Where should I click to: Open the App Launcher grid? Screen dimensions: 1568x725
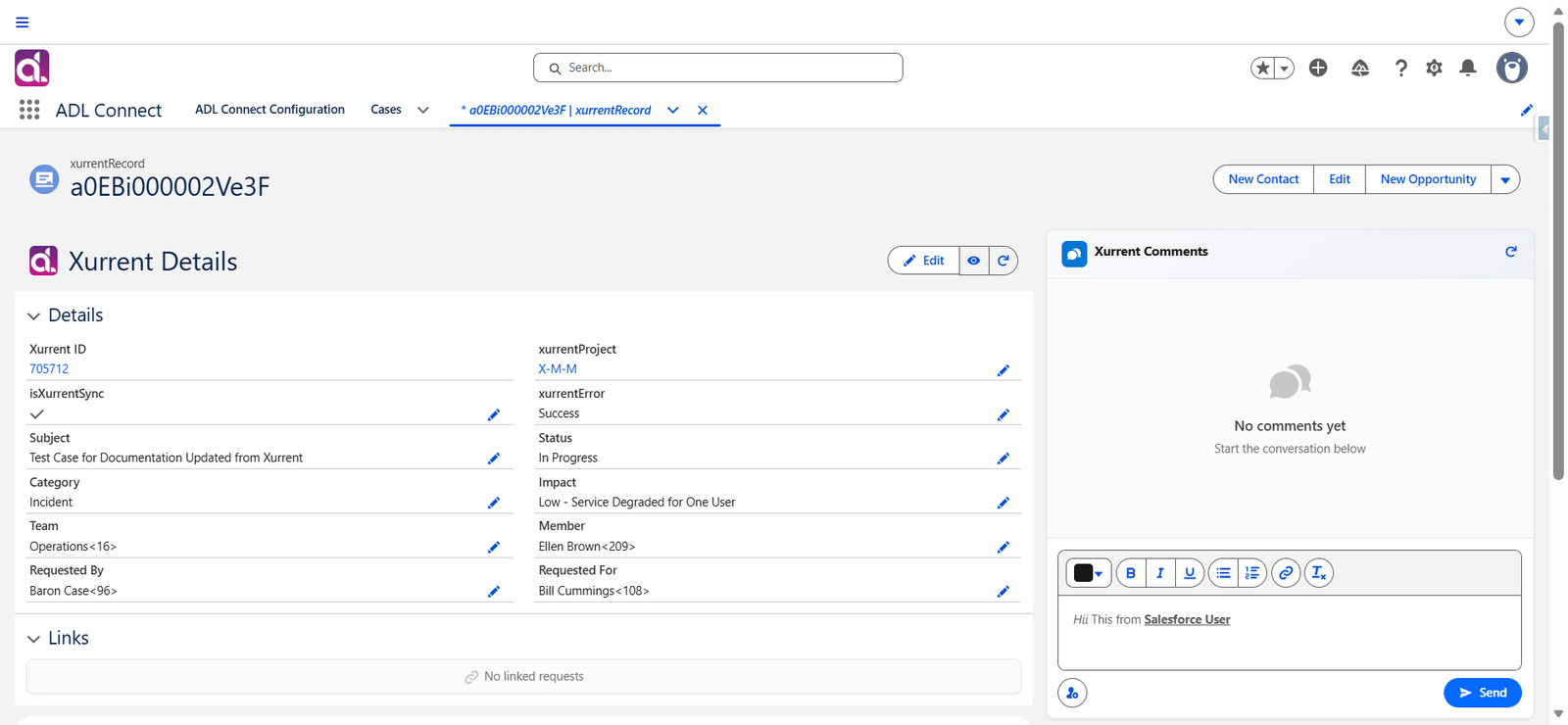[x=29, y=110]
